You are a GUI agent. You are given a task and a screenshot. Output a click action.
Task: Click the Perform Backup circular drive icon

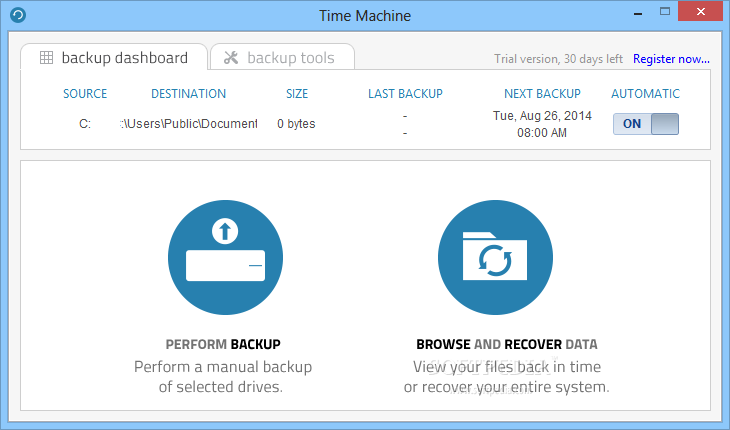225,257
